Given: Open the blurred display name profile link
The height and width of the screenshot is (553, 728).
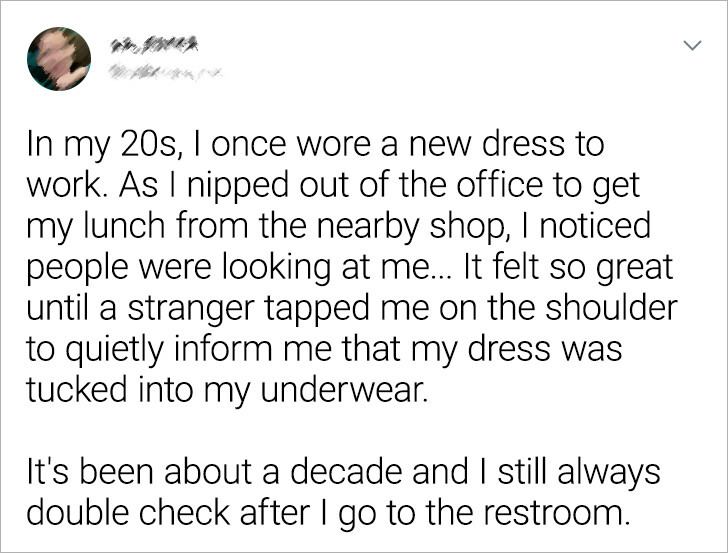Looking at the screenshot, I should tap(154, 45).
